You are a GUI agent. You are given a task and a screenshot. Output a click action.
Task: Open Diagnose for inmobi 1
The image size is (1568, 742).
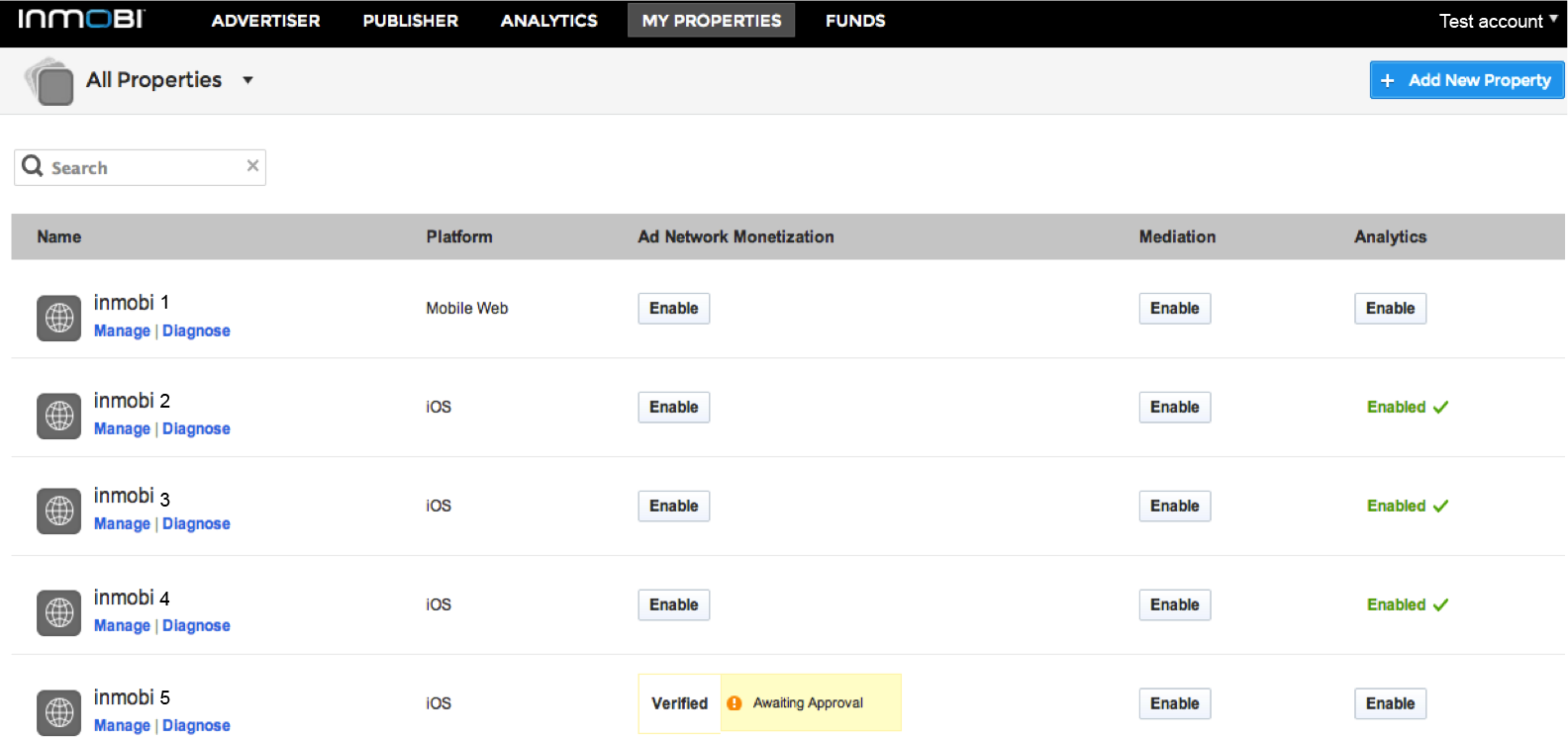point(196,330)
